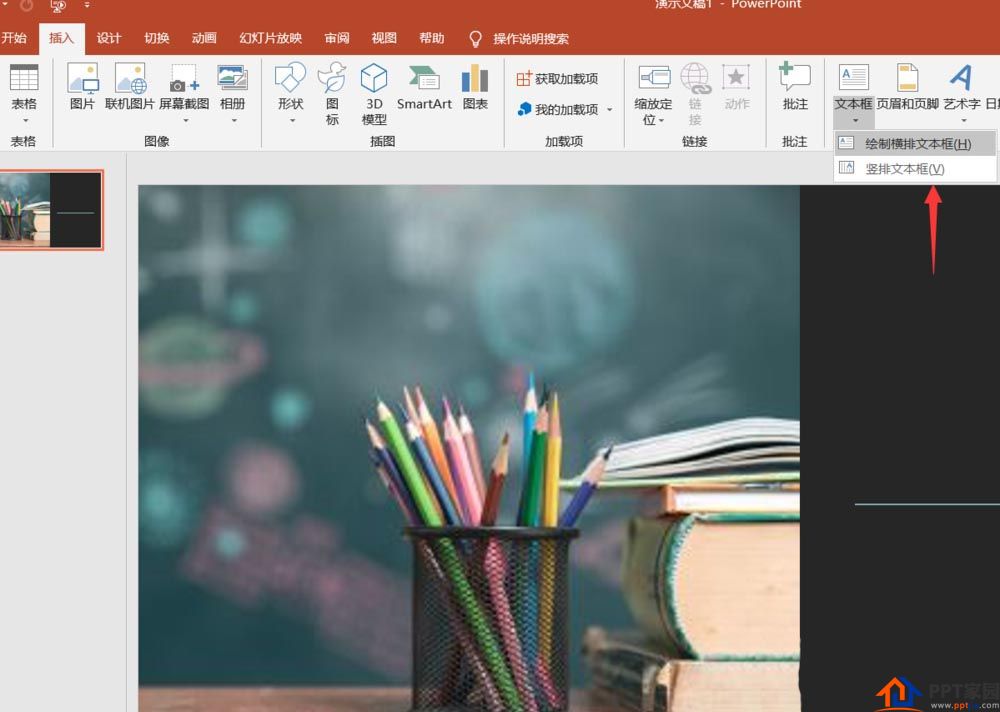Switch to the Design (设计) tab
This screenshot has width=1000, height=712.
108,38
